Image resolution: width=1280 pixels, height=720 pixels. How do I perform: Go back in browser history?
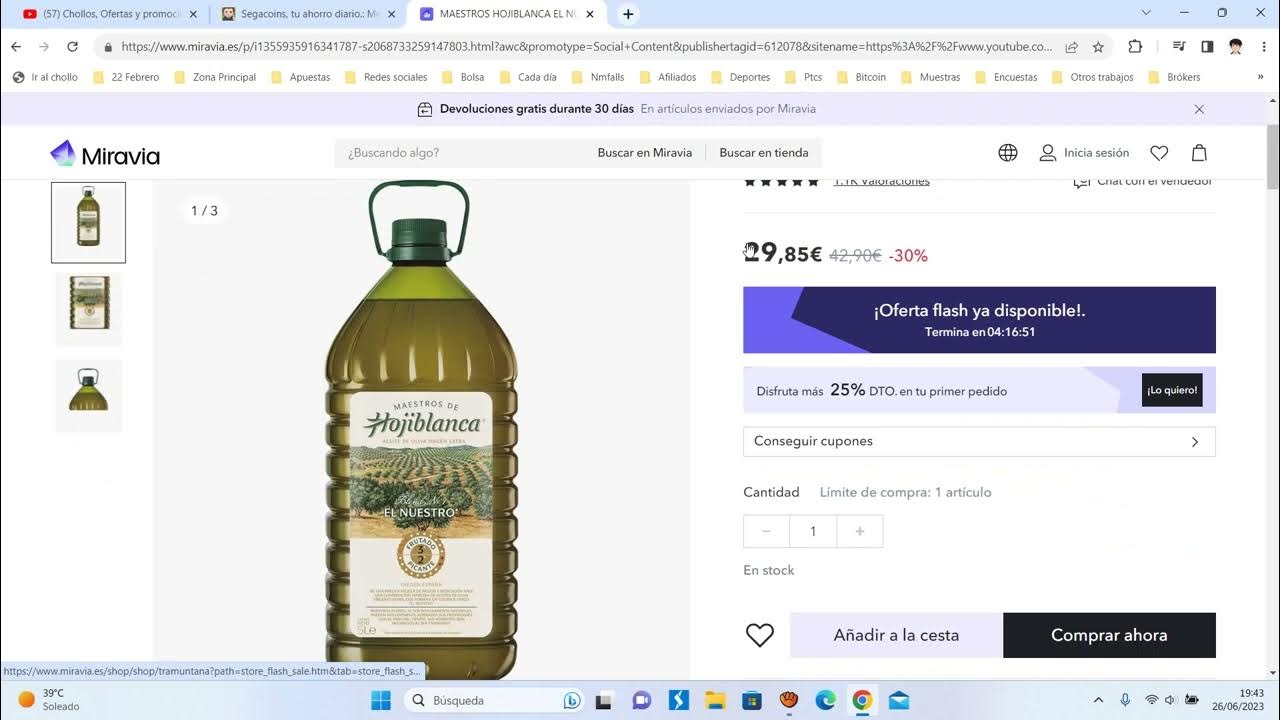point(16,46)
